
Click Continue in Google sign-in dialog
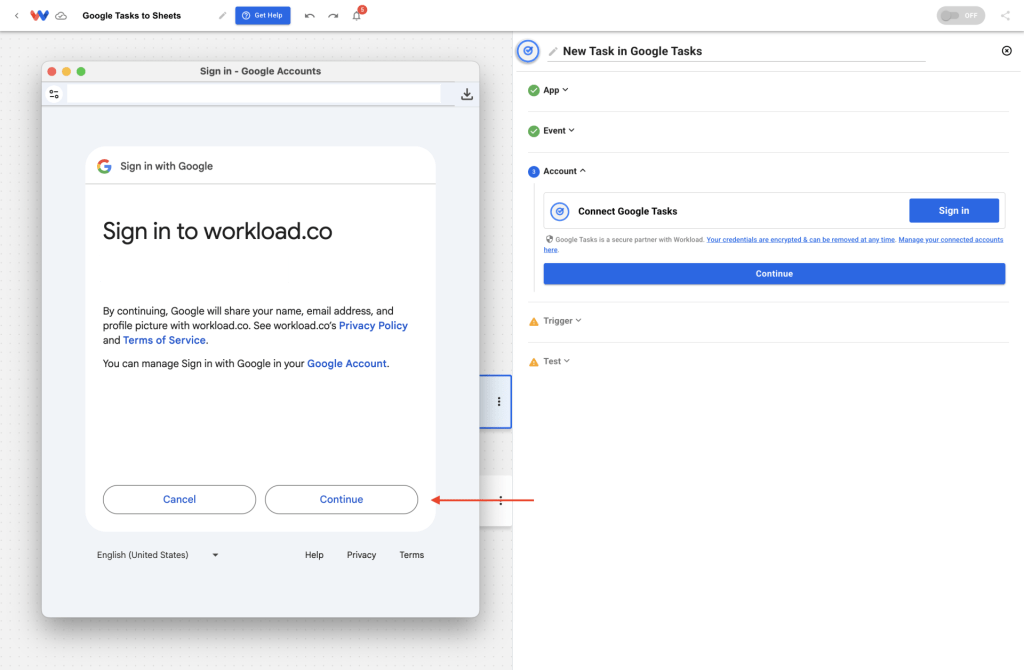(x=341, y=500)
